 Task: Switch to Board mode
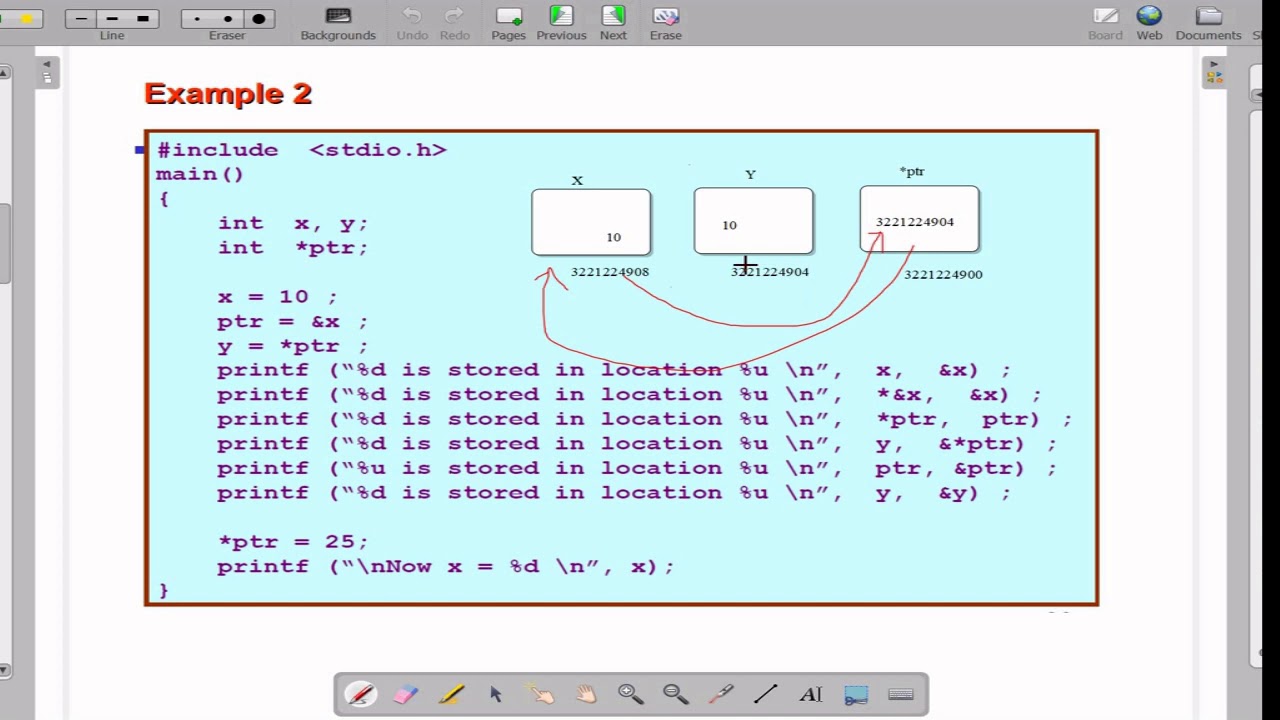pyautogui.click(x=1105, y=24)
